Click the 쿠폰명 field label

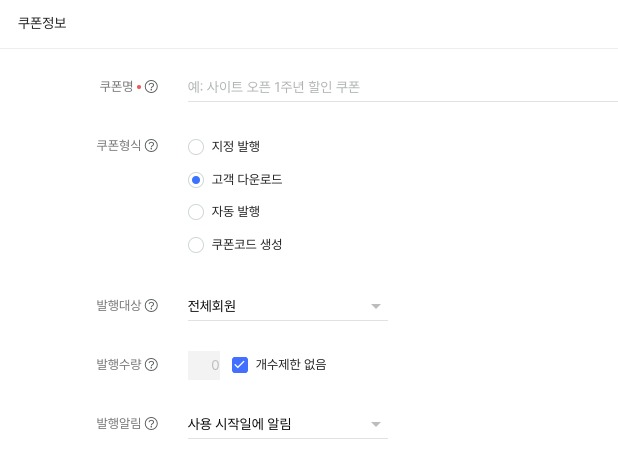(x=111, y=87)
